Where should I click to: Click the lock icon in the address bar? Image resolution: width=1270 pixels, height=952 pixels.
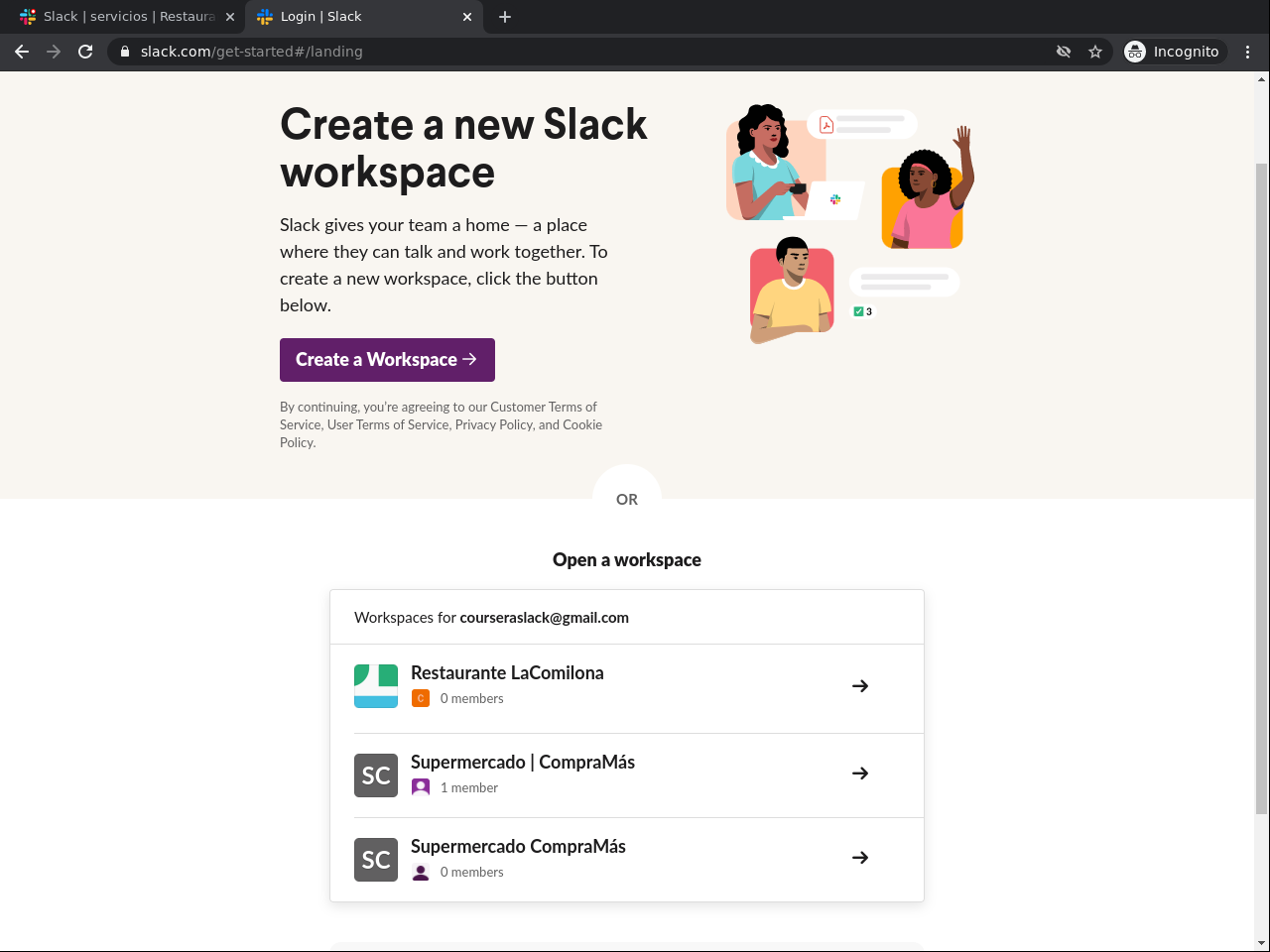[x=125, y=52]
